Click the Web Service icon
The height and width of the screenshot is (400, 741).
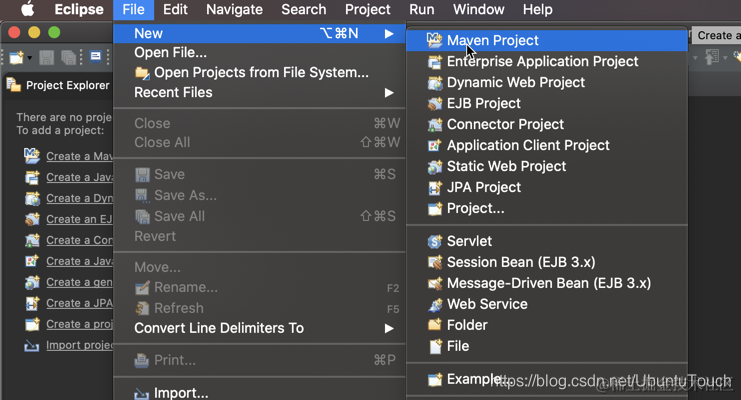click(x=434, y=304)
